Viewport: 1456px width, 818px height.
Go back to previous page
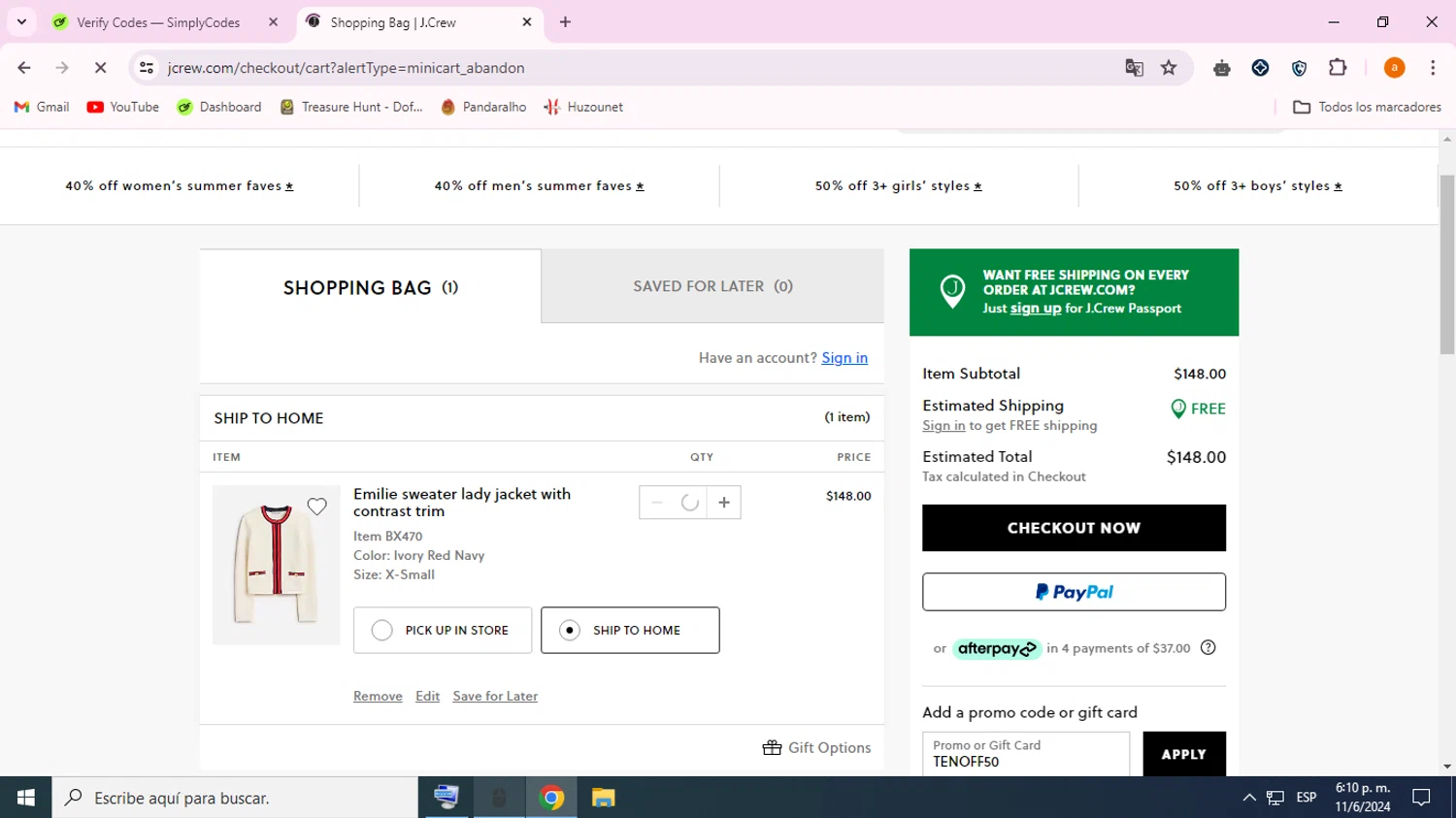click(24, 68)
